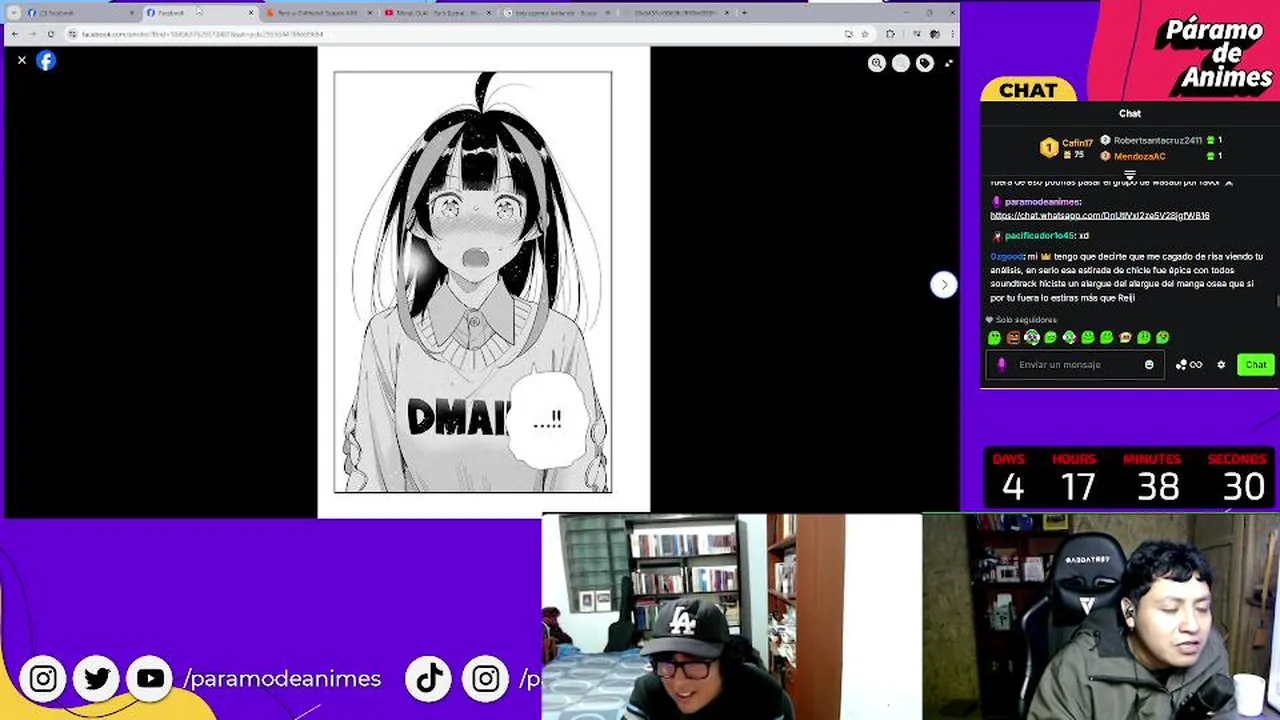The image size is (1280, 720).
Task: Click username paramodeanimes in chat
Action: [x=1042, y=202]
